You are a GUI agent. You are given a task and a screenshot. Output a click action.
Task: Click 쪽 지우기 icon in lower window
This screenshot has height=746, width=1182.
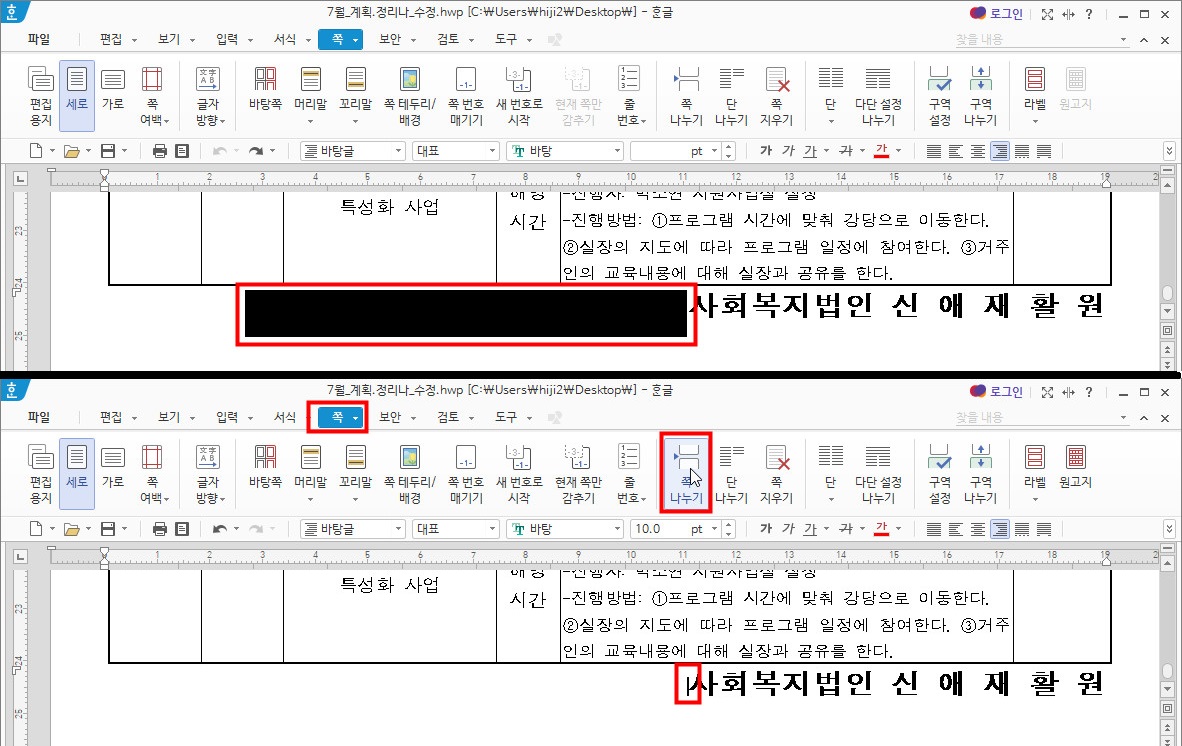click(x=776, y=474)
